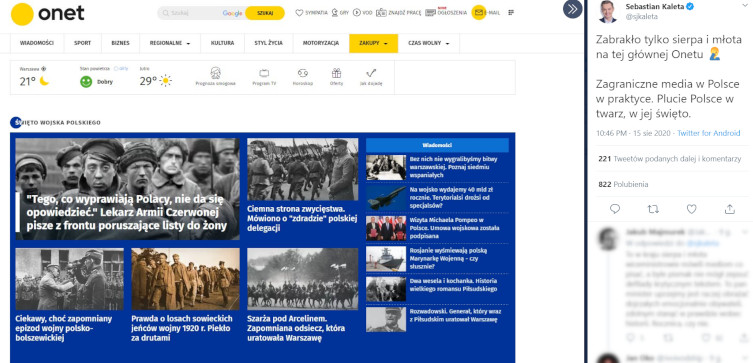The width and height of the screenshot is (753, 363).
Task: Open the Wiadomości menu item
Action: pos(37,43)
